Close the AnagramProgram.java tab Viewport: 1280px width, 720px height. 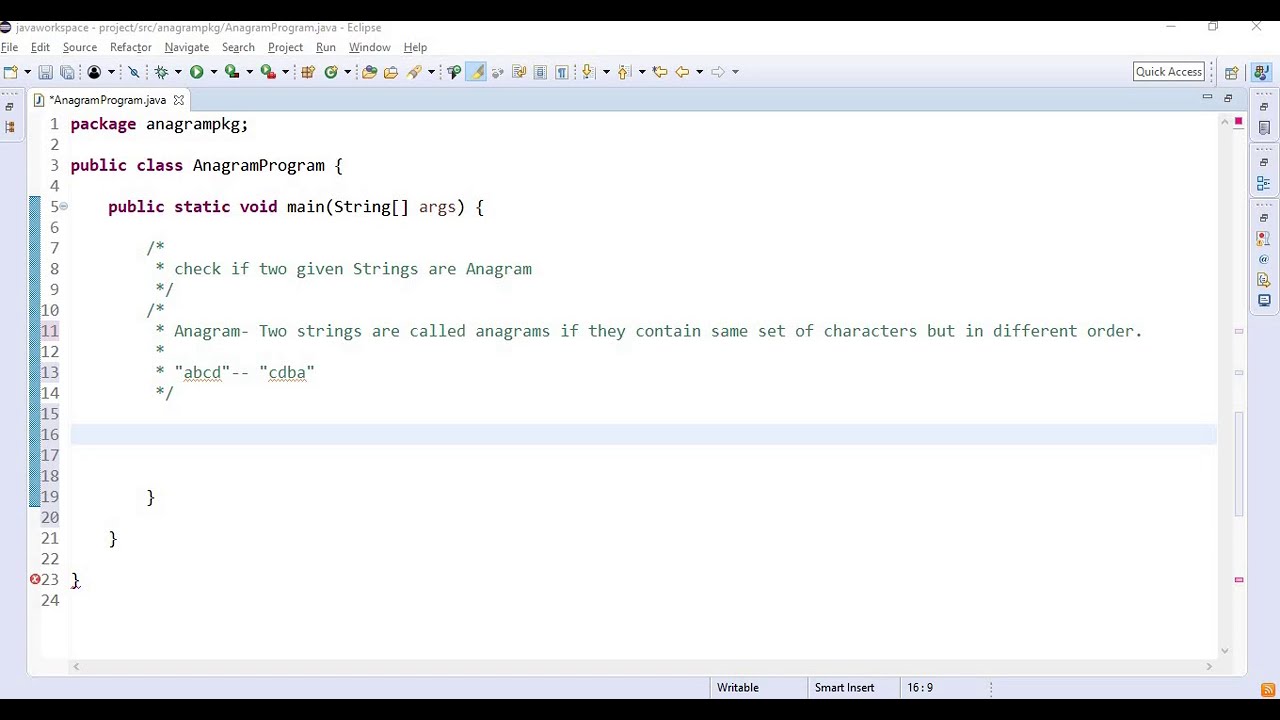(x=179, y=100)
